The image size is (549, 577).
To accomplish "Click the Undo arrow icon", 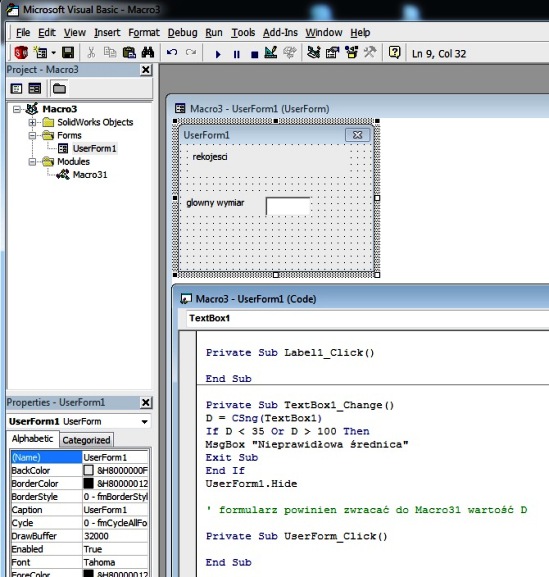I will pos(172,53).
